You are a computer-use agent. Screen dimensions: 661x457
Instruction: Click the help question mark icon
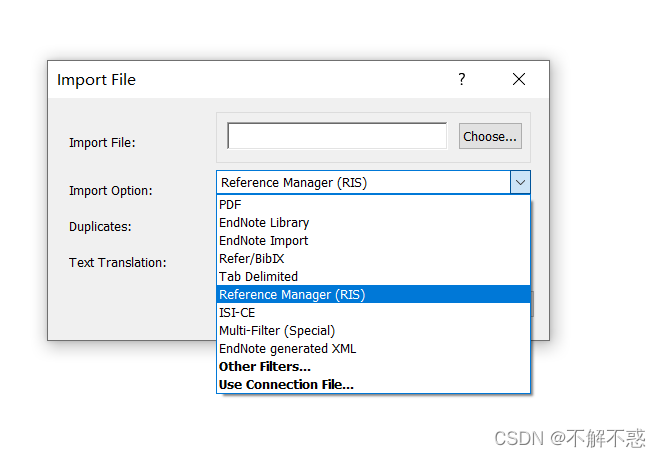point(462,79)
